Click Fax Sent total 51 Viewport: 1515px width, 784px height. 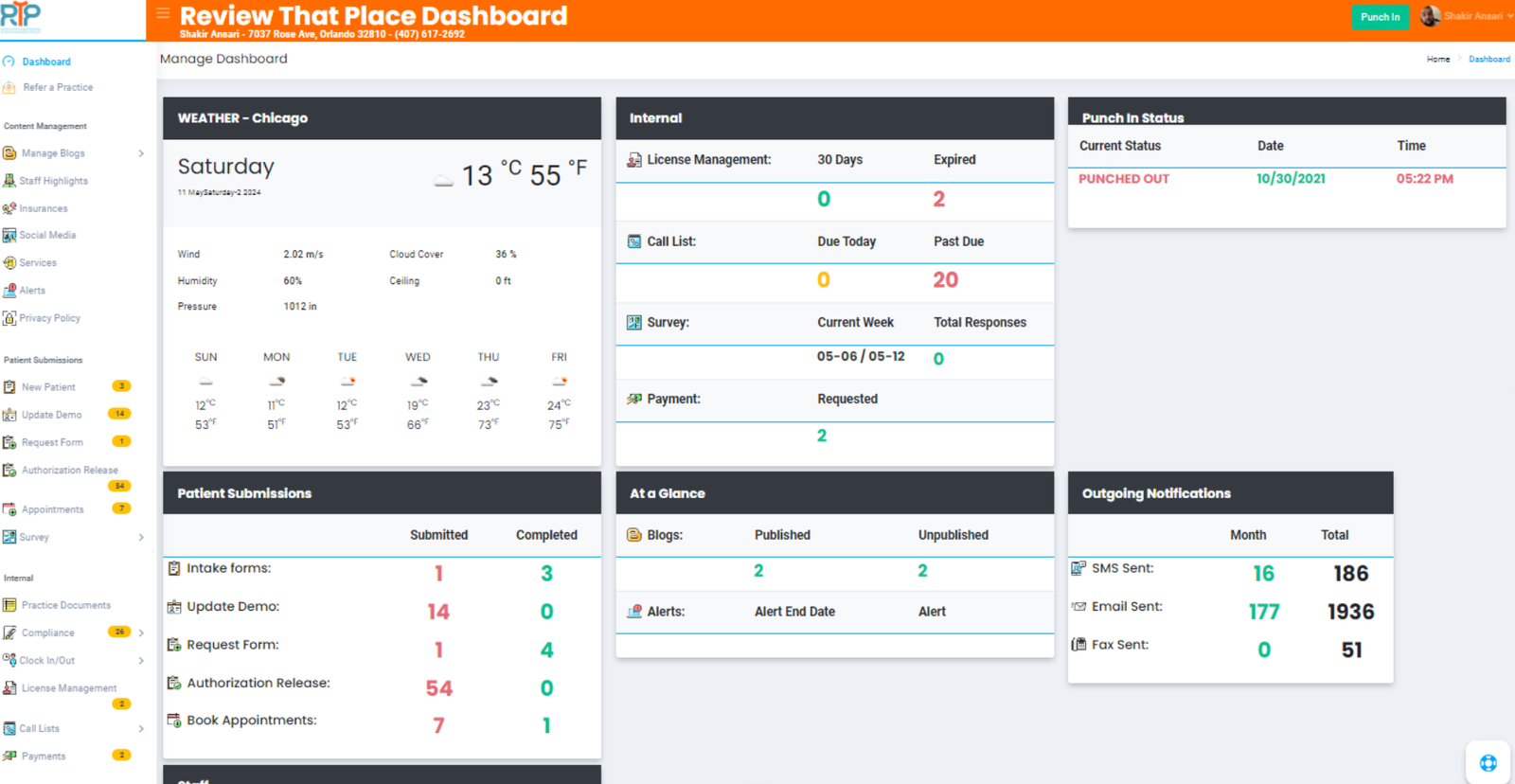1351,650
